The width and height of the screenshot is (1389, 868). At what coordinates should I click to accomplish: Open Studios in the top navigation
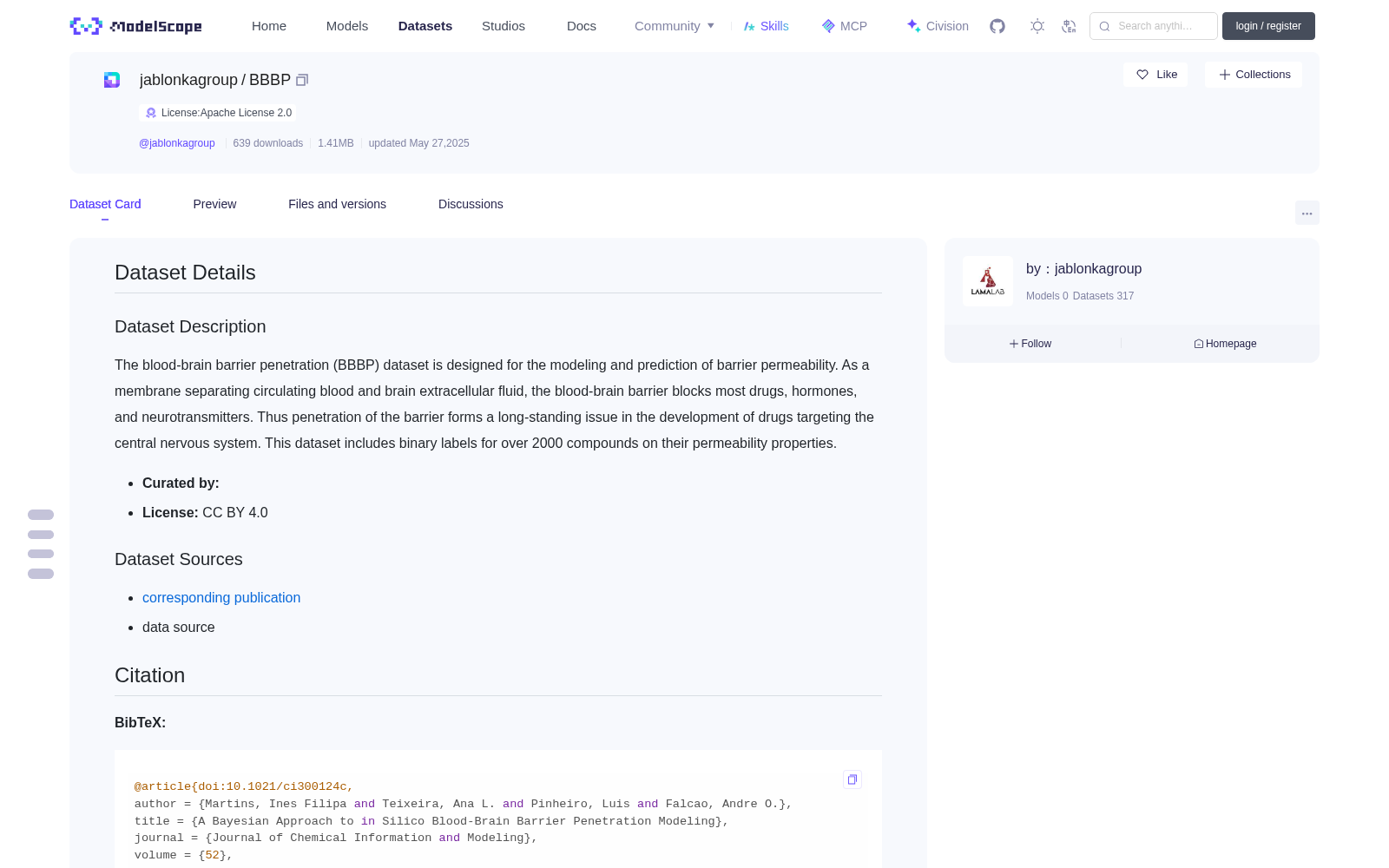(x=504, y=26)
